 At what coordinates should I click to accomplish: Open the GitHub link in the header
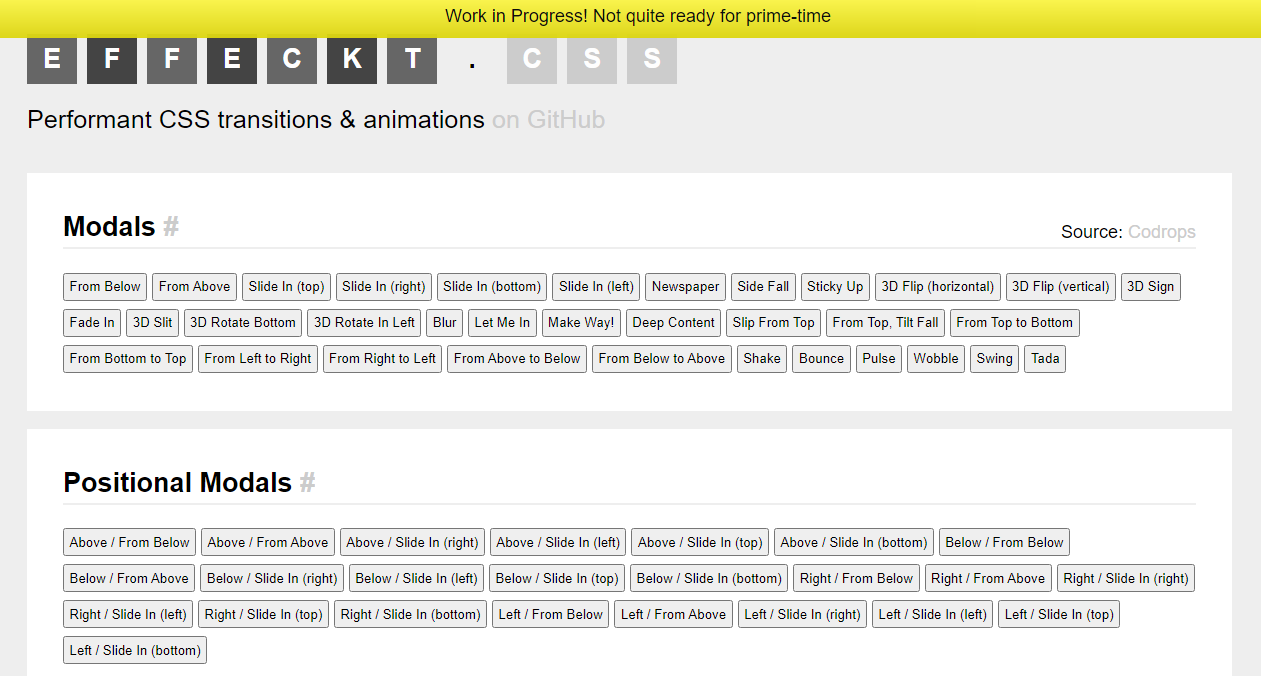(x=548, y=120)
